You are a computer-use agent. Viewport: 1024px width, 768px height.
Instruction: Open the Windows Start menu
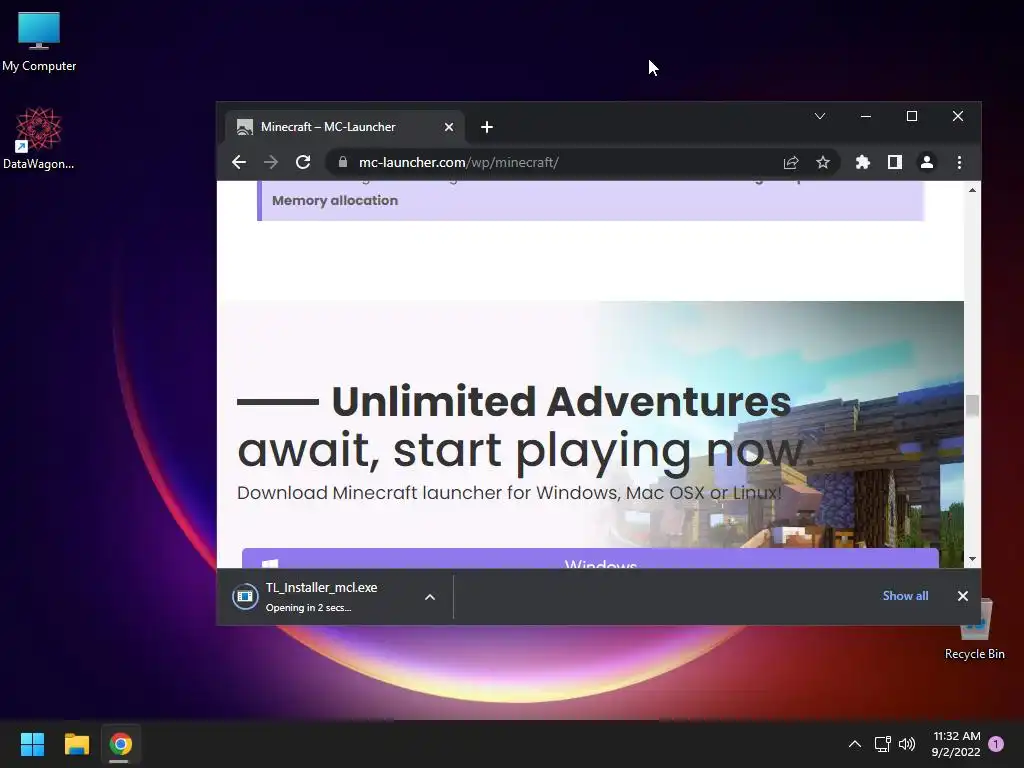pos(32,744)
